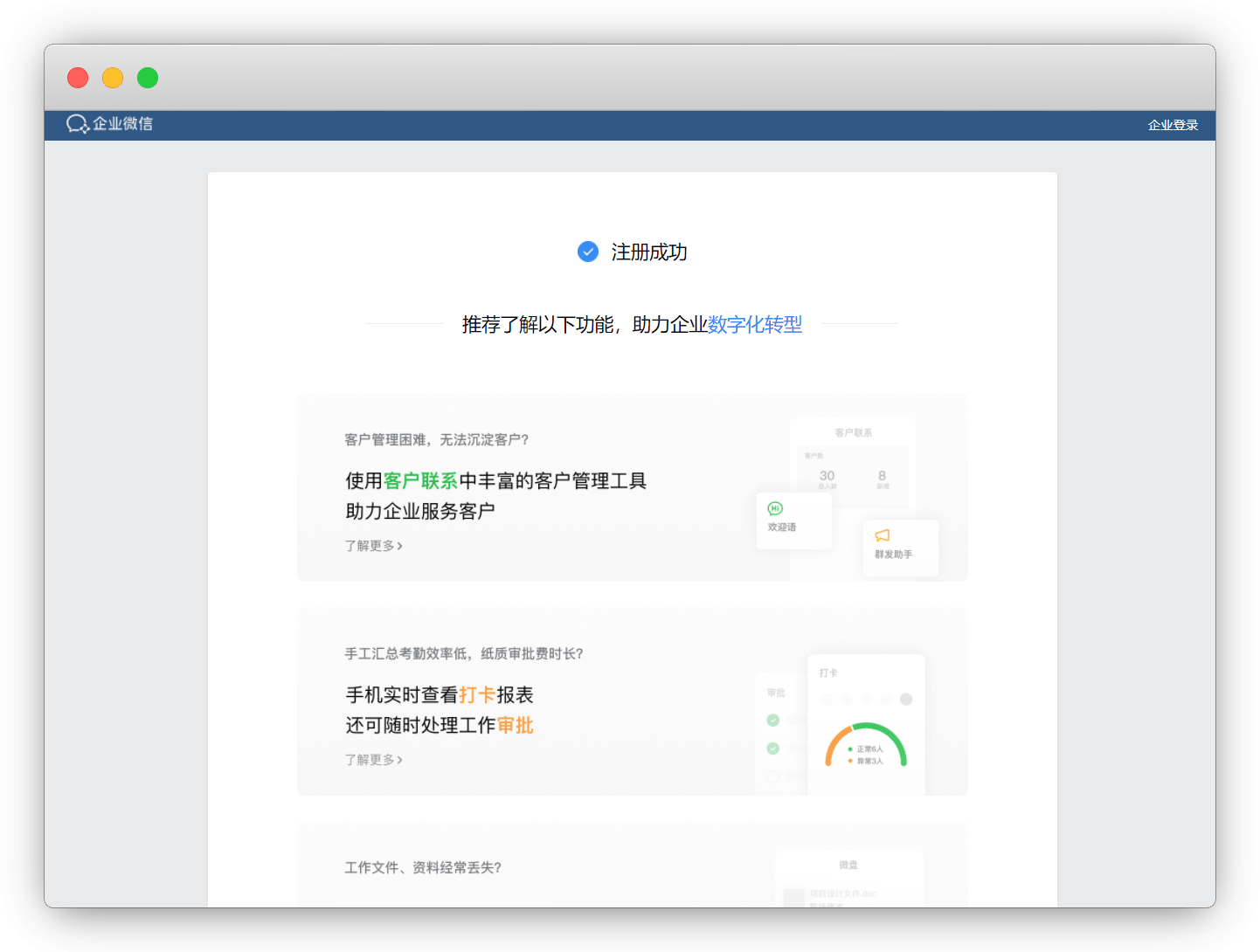Screen dimensions: 1260x952
Task: Click the blue checkmark beside 注册成功
Action: click(x=588, y=252)
